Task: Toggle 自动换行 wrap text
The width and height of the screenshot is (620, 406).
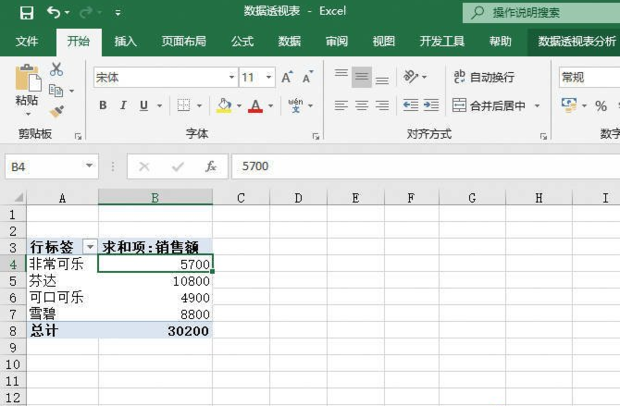Action: [484, 77]
